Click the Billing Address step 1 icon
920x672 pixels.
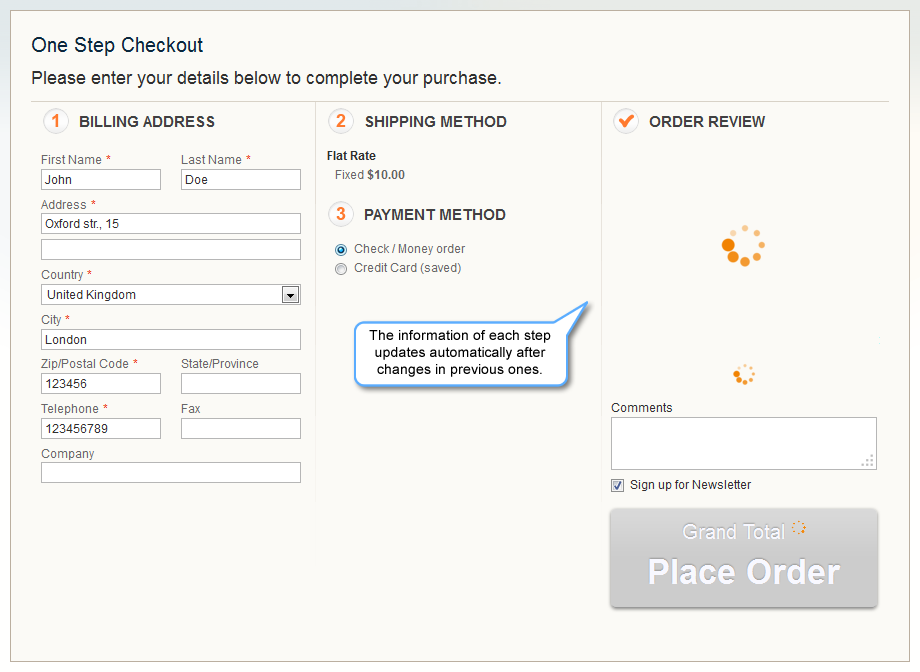point(56,121)
